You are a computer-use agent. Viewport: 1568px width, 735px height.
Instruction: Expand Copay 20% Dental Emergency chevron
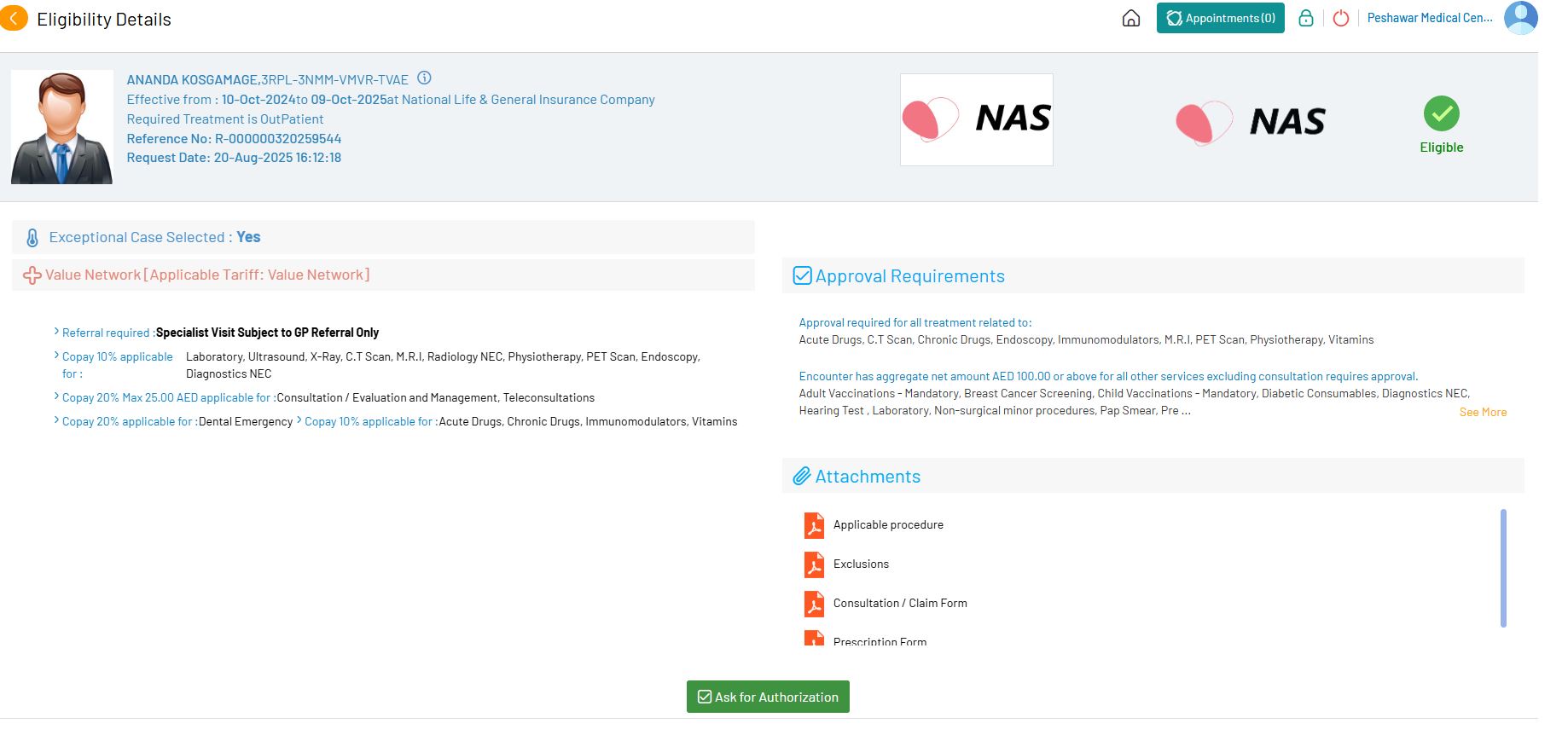point(56,420)
